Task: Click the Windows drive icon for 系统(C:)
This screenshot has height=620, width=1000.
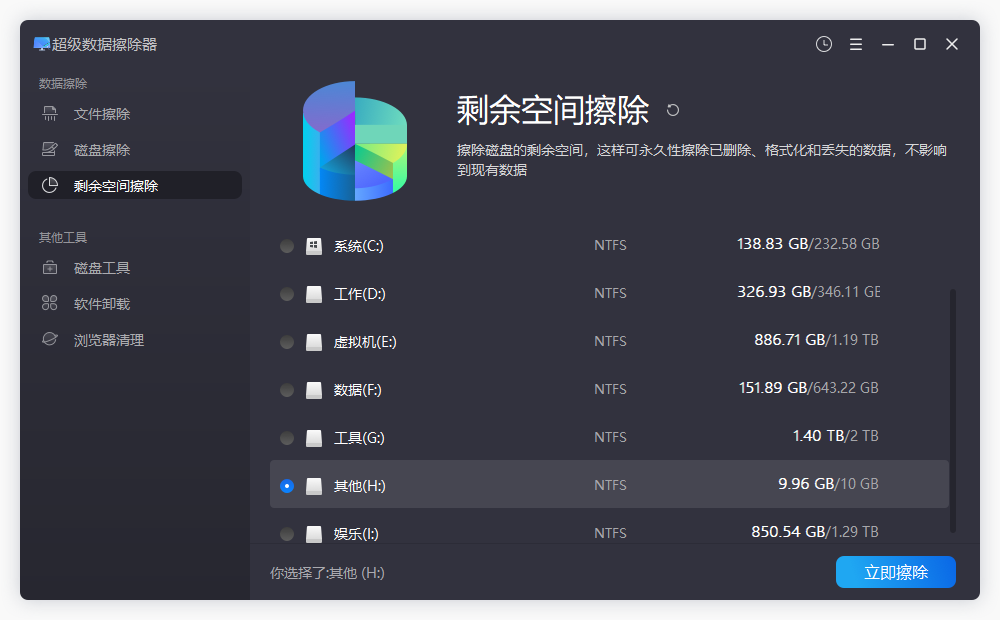Action: point(314,246)
